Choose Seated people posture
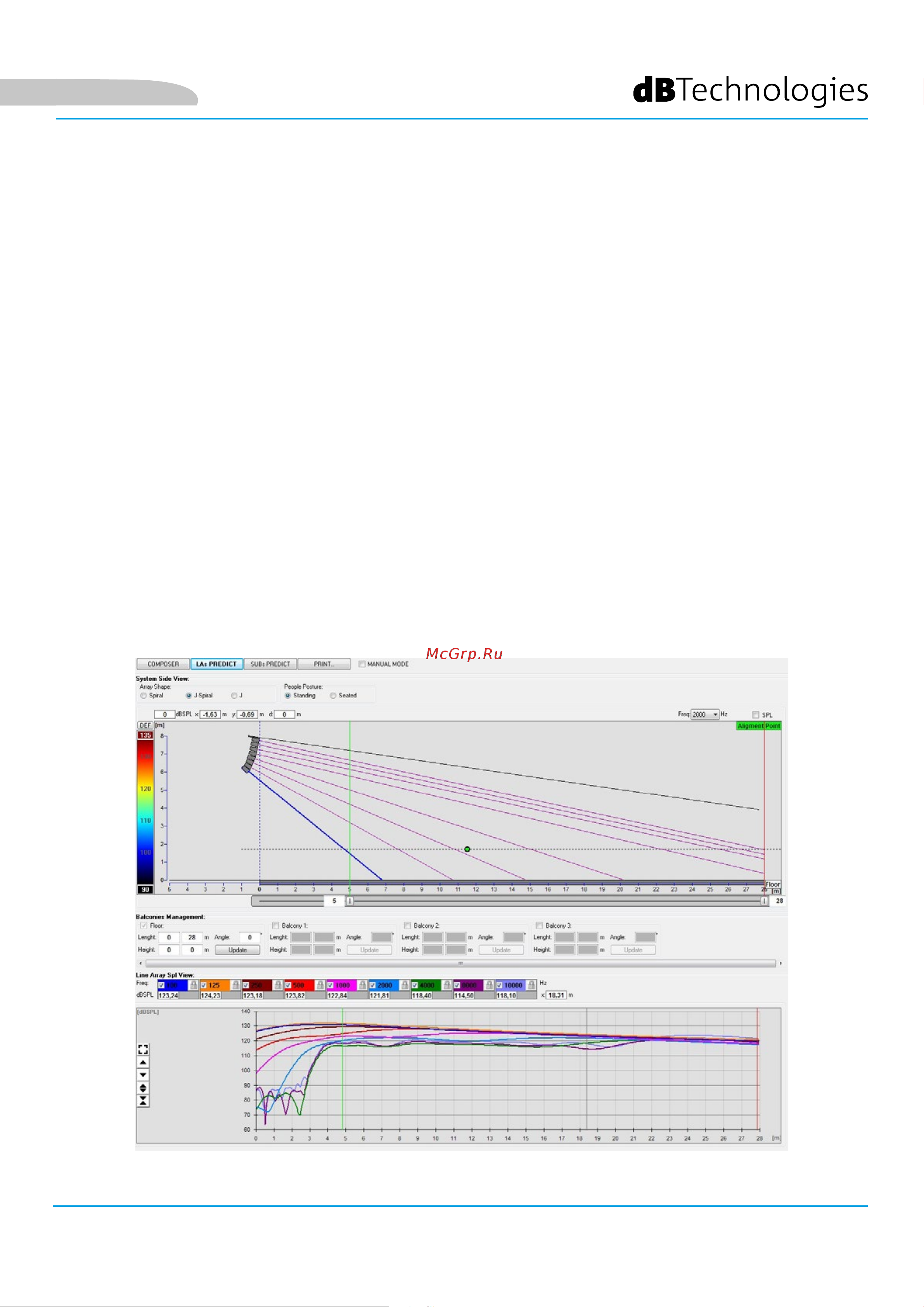The width and height of the screenshot is (924, 1307). coord(333,696)
